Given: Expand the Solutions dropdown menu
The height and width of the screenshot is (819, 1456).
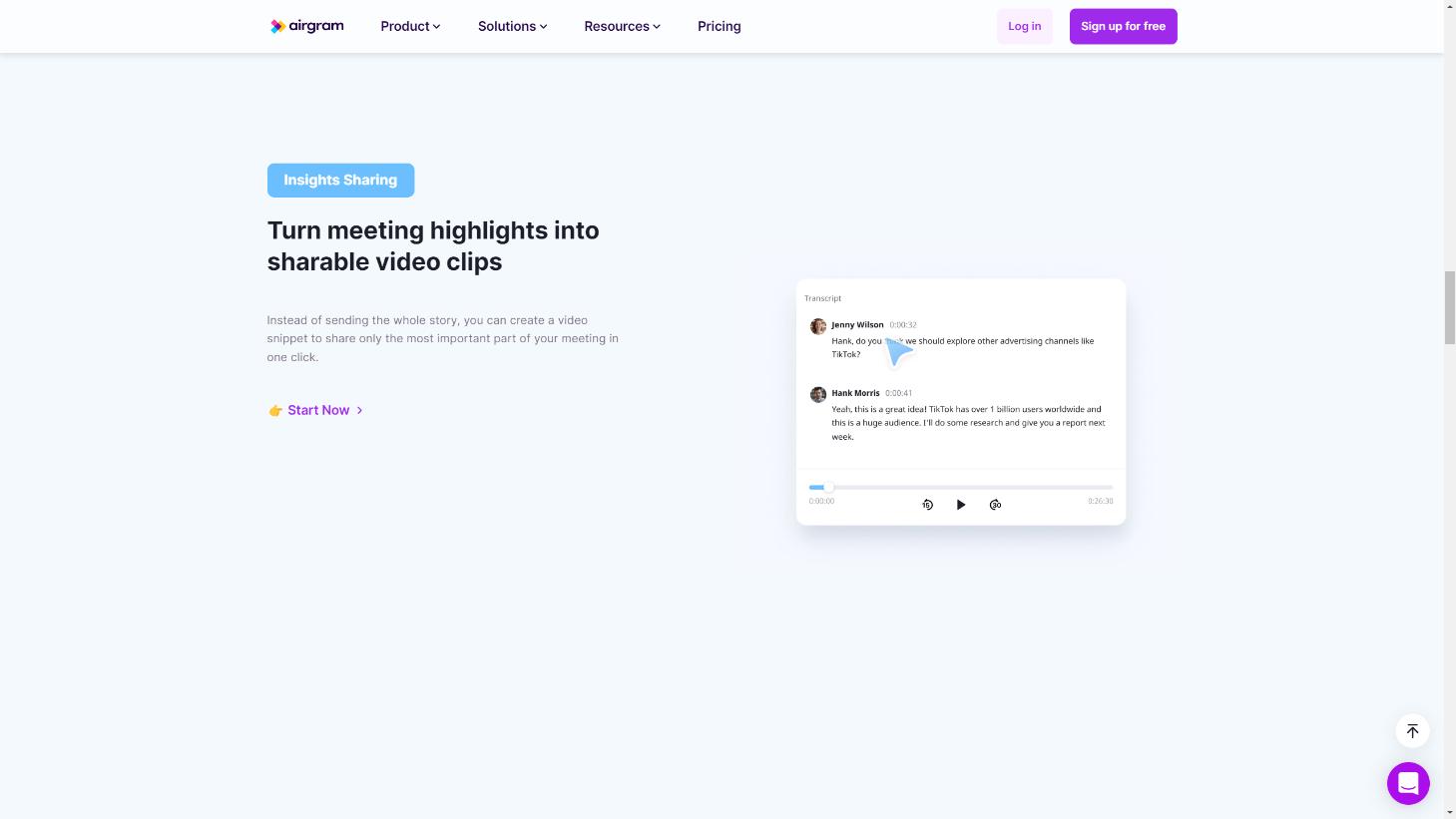Looking at the screenshot, I should pos(512,26).
